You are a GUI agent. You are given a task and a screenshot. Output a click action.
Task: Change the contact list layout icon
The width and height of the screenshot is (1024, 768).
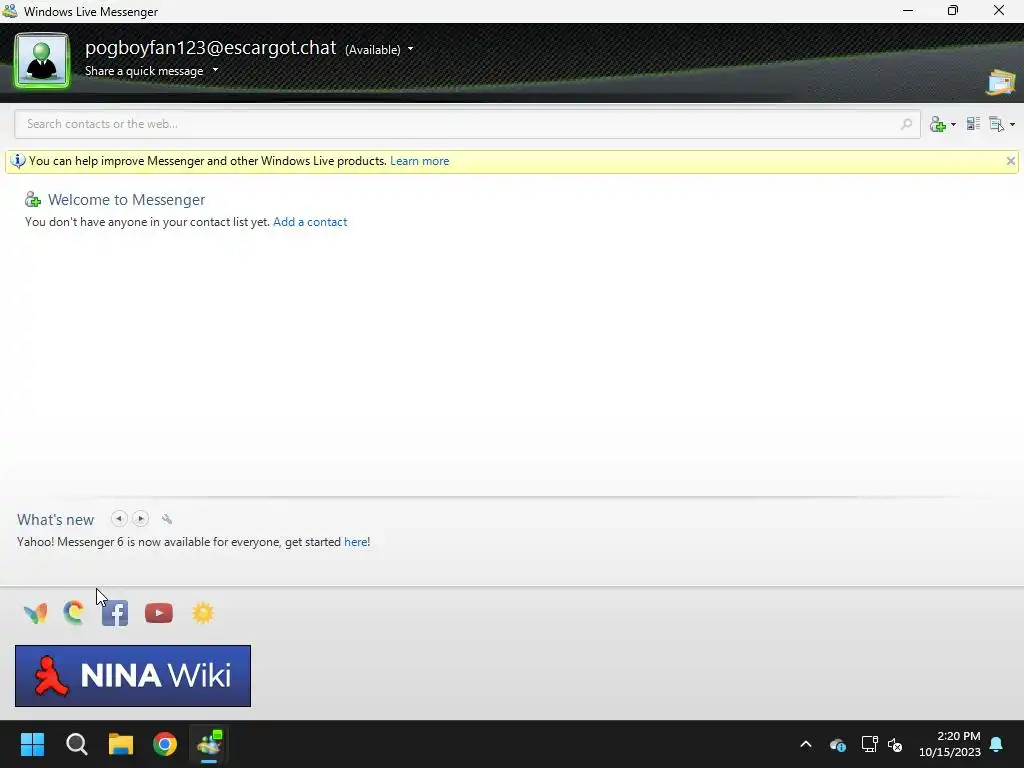tap(973, 123)
